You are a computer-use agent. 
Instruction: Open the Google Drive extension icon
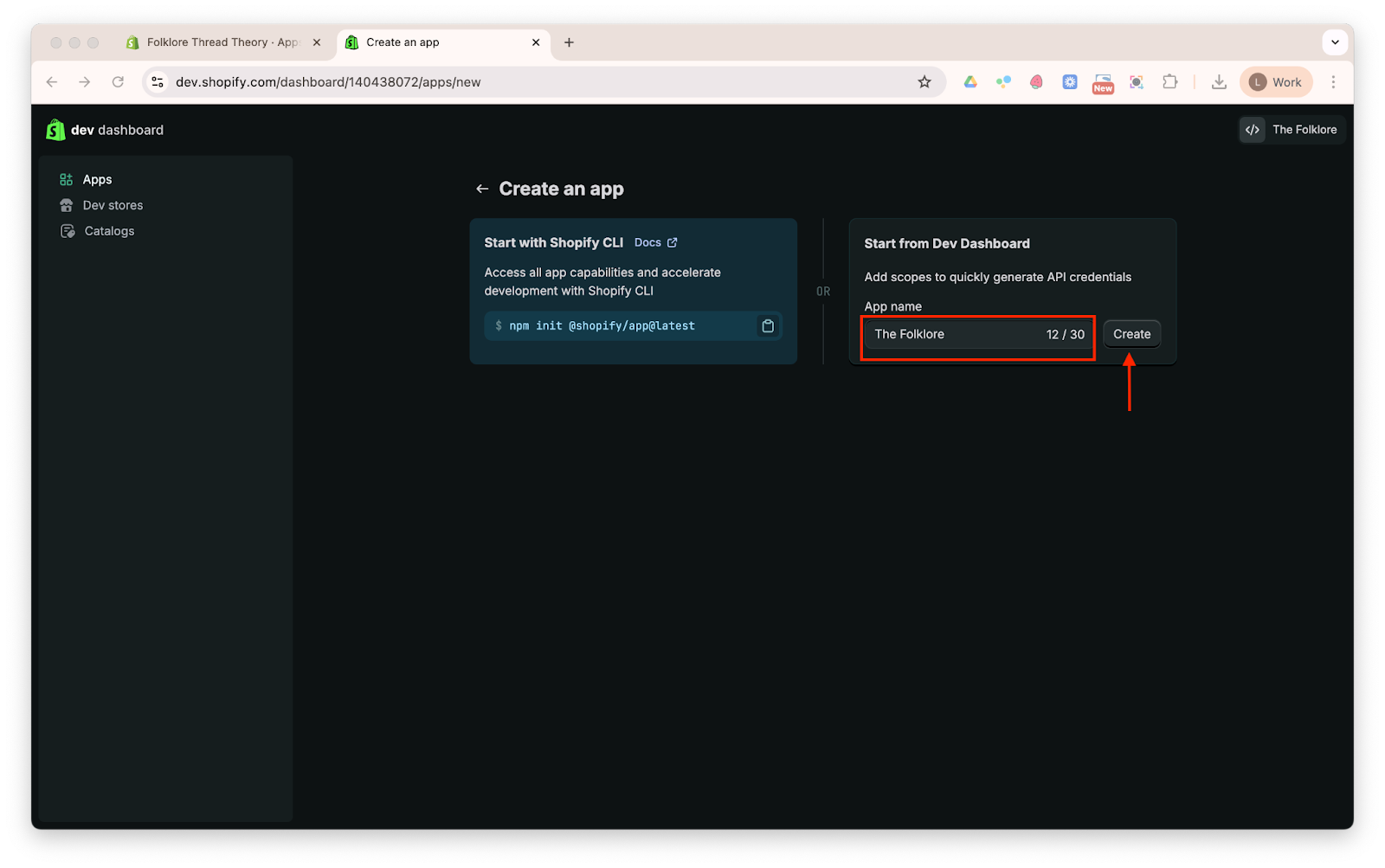pos(970,82)
